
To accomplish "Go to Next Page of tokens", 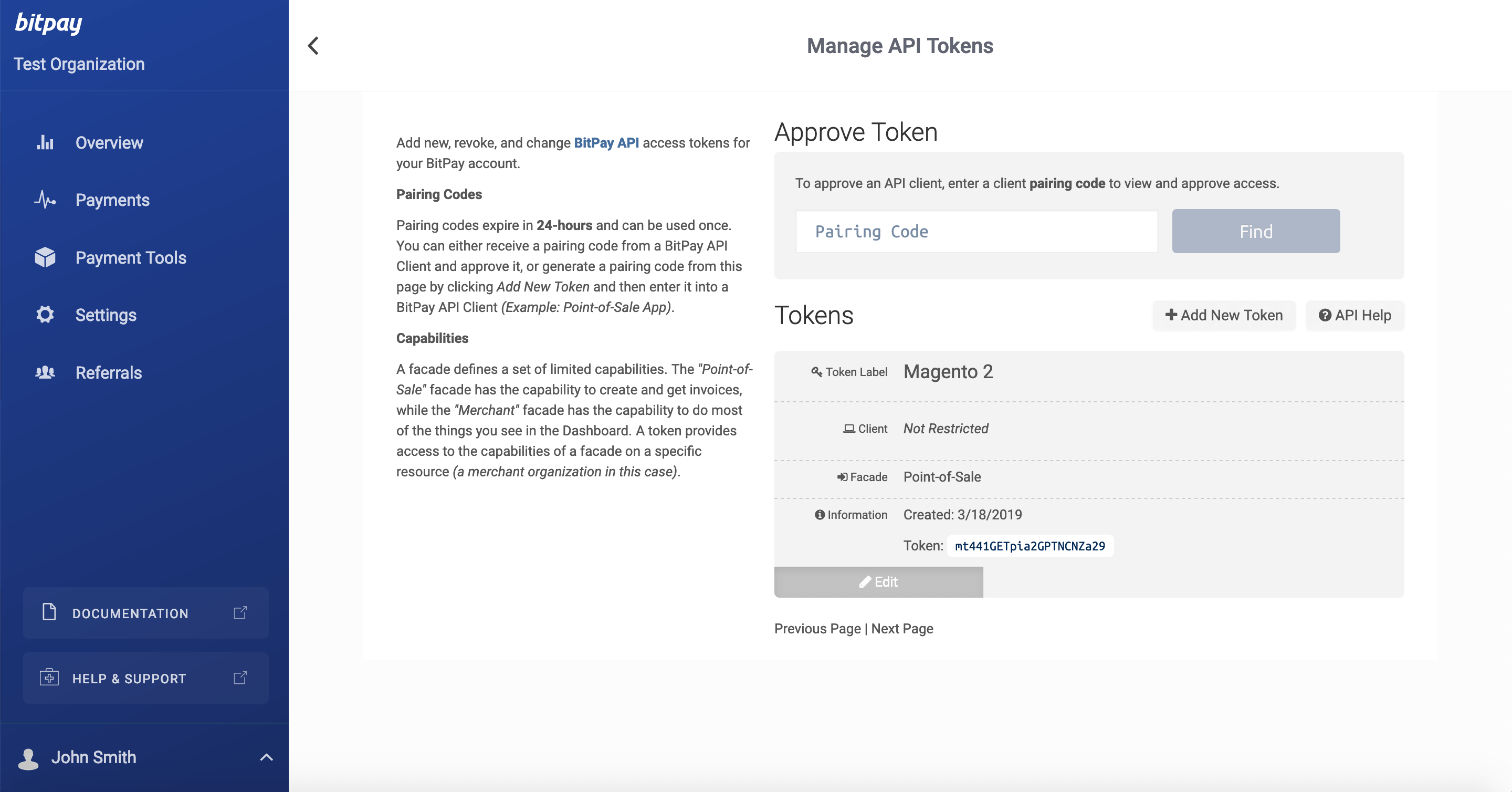I will [x=902, y=629].
